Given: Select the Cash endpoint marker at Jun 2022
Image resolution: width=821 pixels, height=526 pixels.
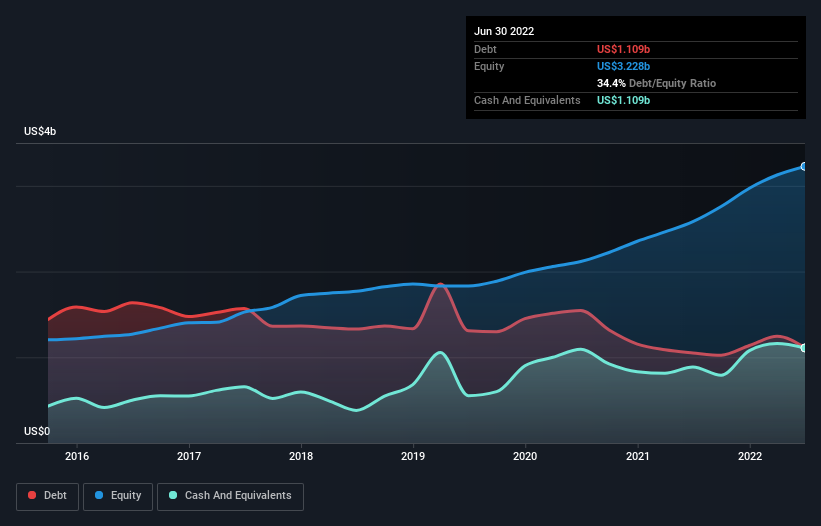Looking at the screenshot, I should [x=804, y=348].
